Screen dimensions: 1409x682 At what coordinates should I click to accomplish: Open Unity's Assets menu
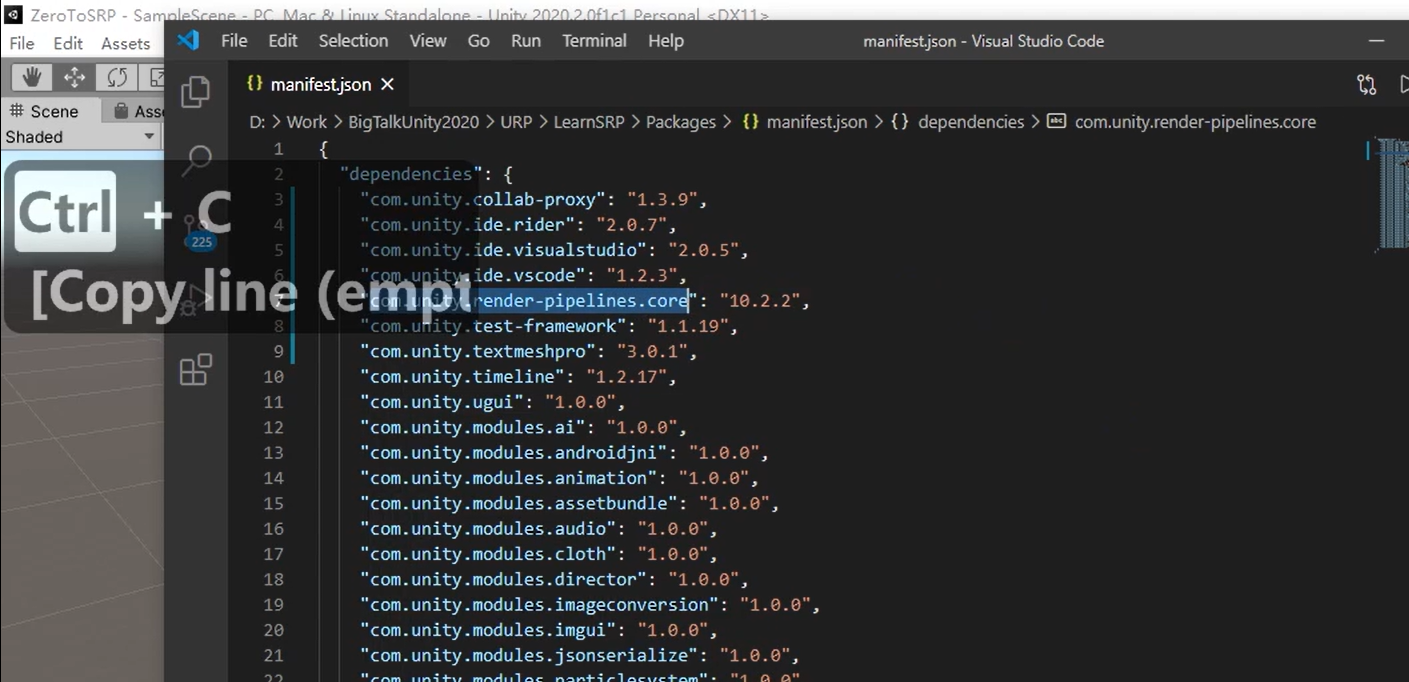pos(126,43)
